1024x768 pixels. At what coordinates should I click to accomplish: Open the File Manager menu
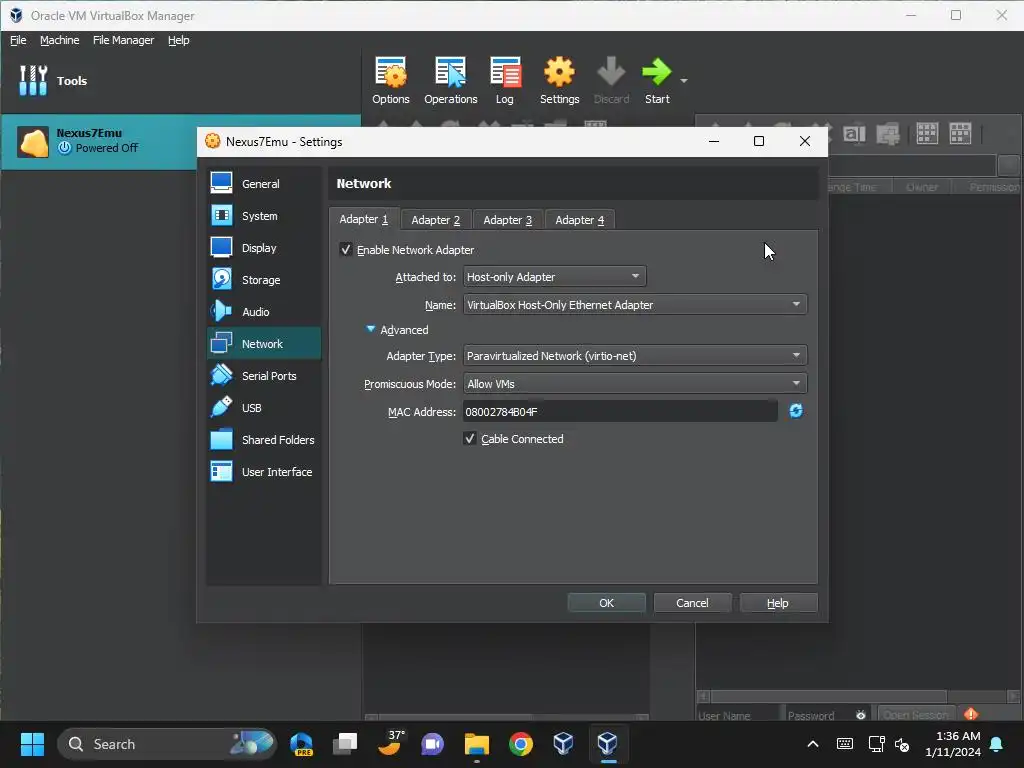(x=123, y=40)
